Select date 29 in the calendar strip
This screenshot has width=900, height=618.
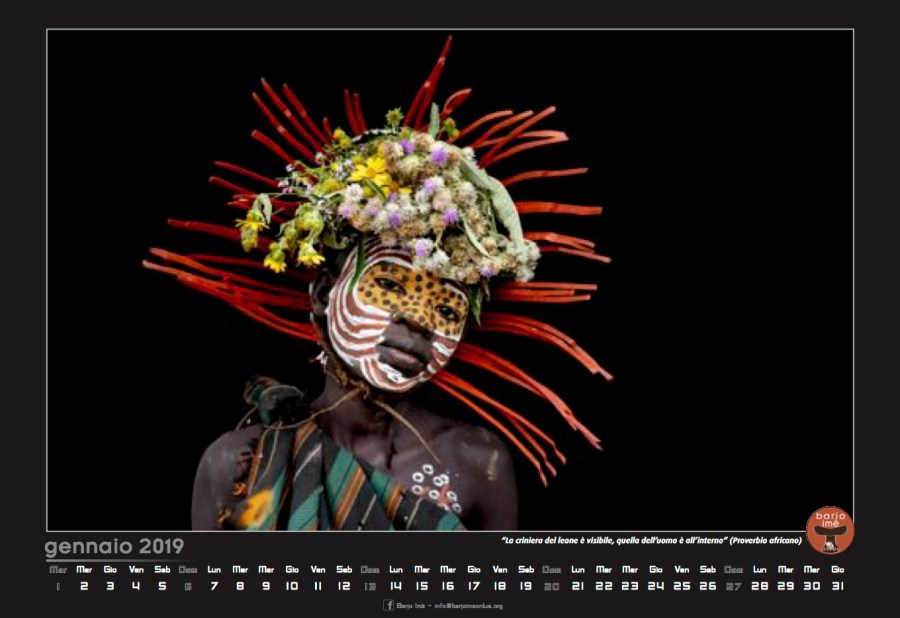(786, 586)
